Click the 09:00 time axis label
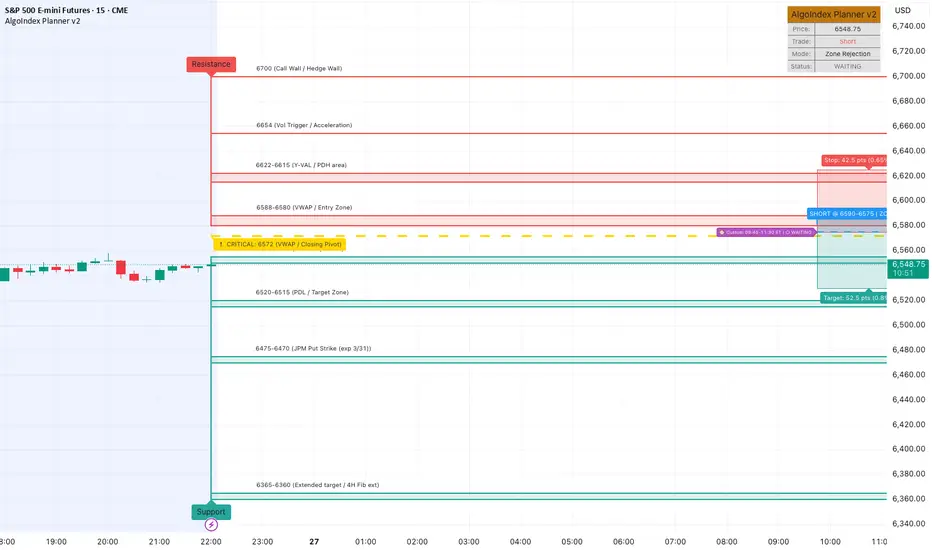The image size is (932, 550). coord(779,542)
